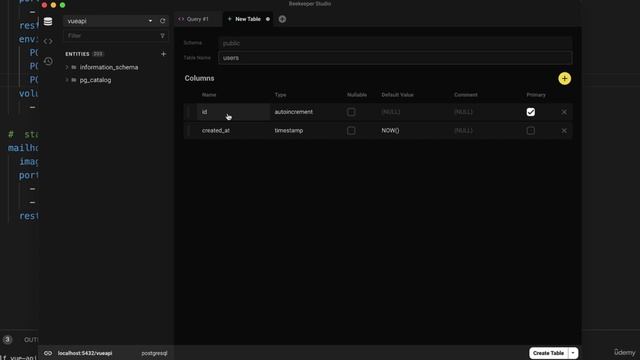Check Primary for the created_at column

point(531,131)
